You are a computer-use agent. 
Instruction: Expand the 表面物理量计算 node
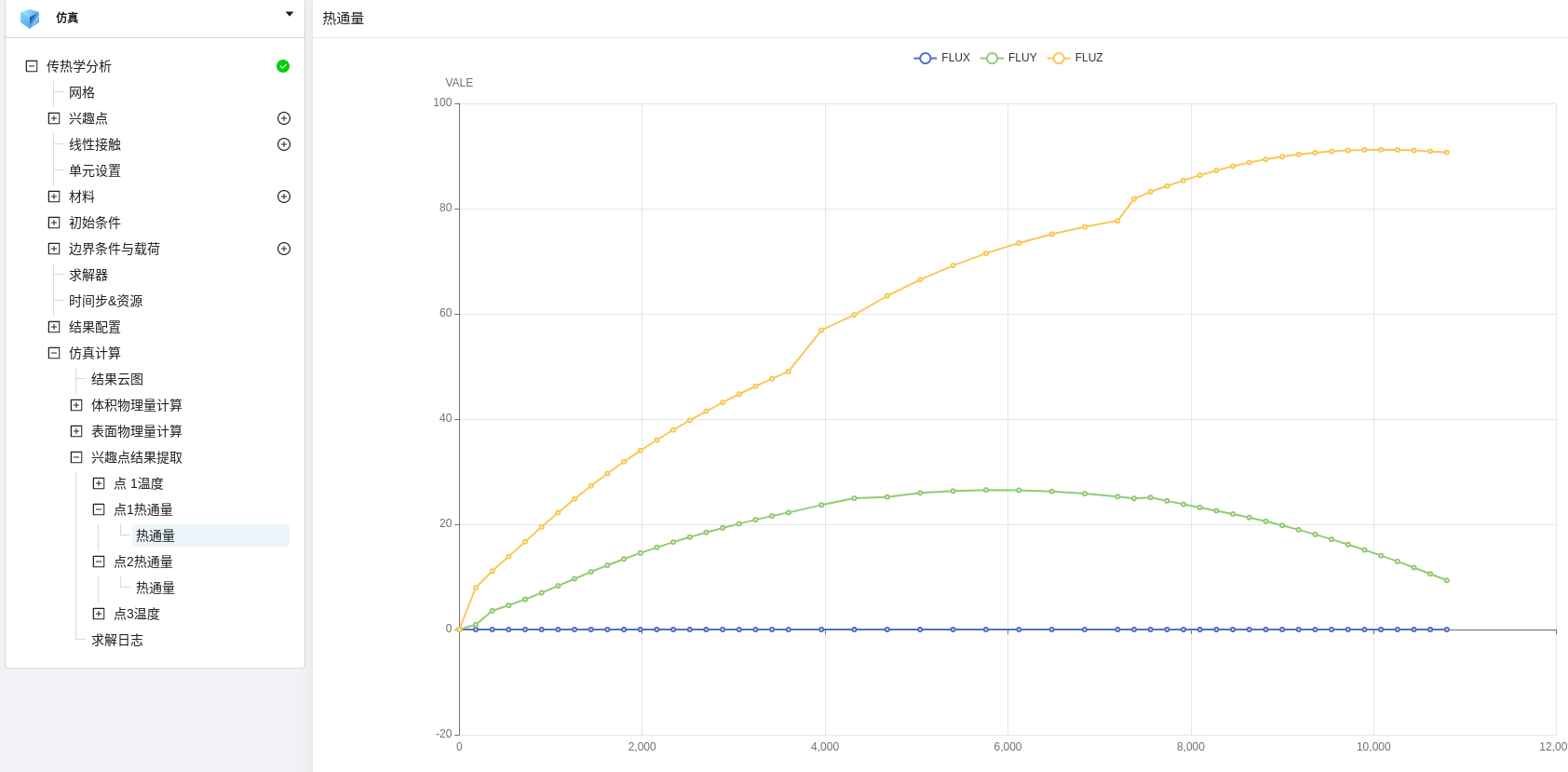coord(76,431)
